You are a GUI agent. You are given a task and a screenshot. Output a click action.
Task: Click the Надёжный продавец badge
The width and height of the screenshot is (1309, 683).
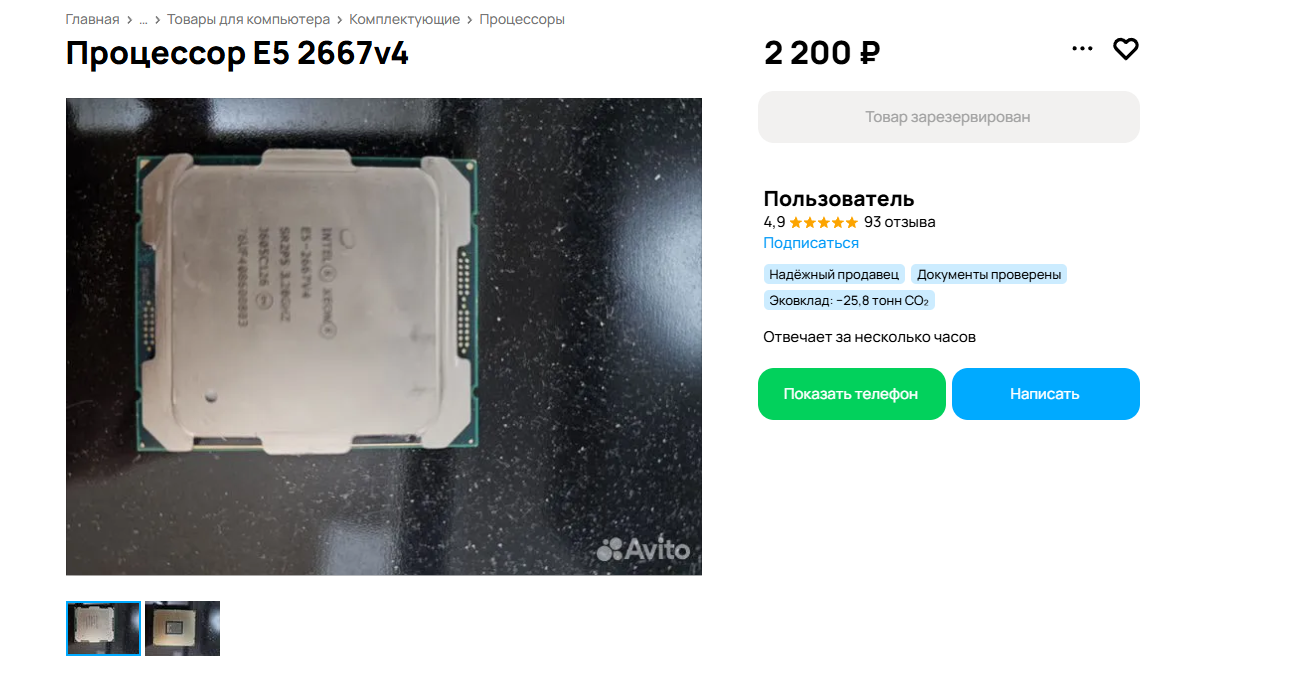[835, 274]
